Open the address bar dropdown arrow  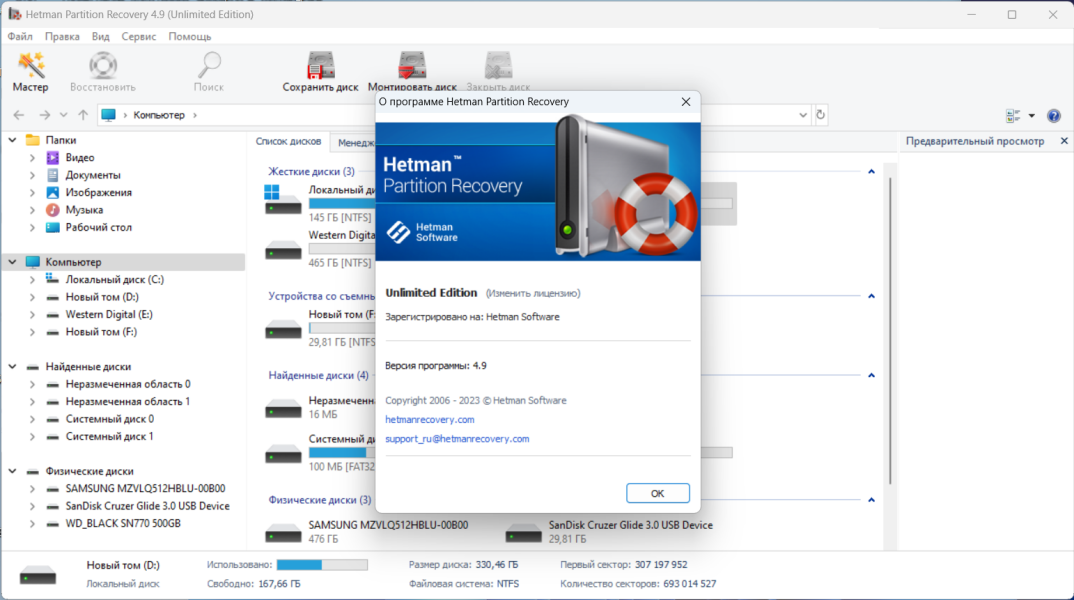point(803,115)
